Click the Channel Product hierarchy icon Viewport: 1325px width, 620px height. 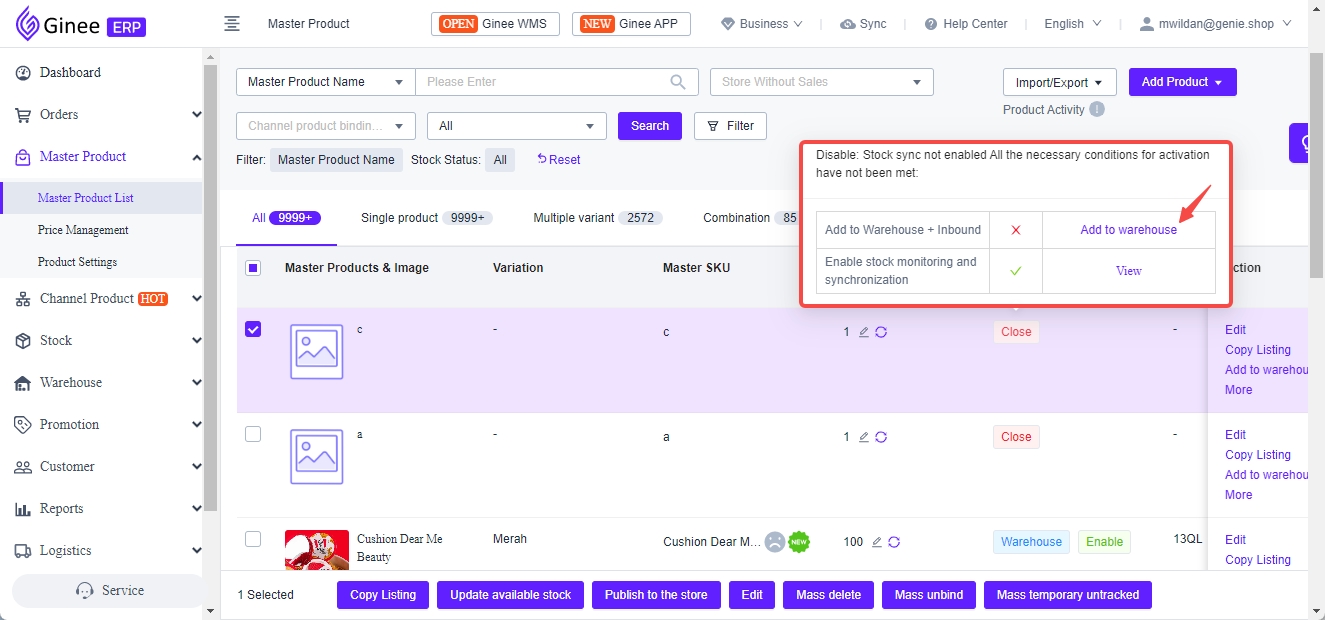[22, 299]
